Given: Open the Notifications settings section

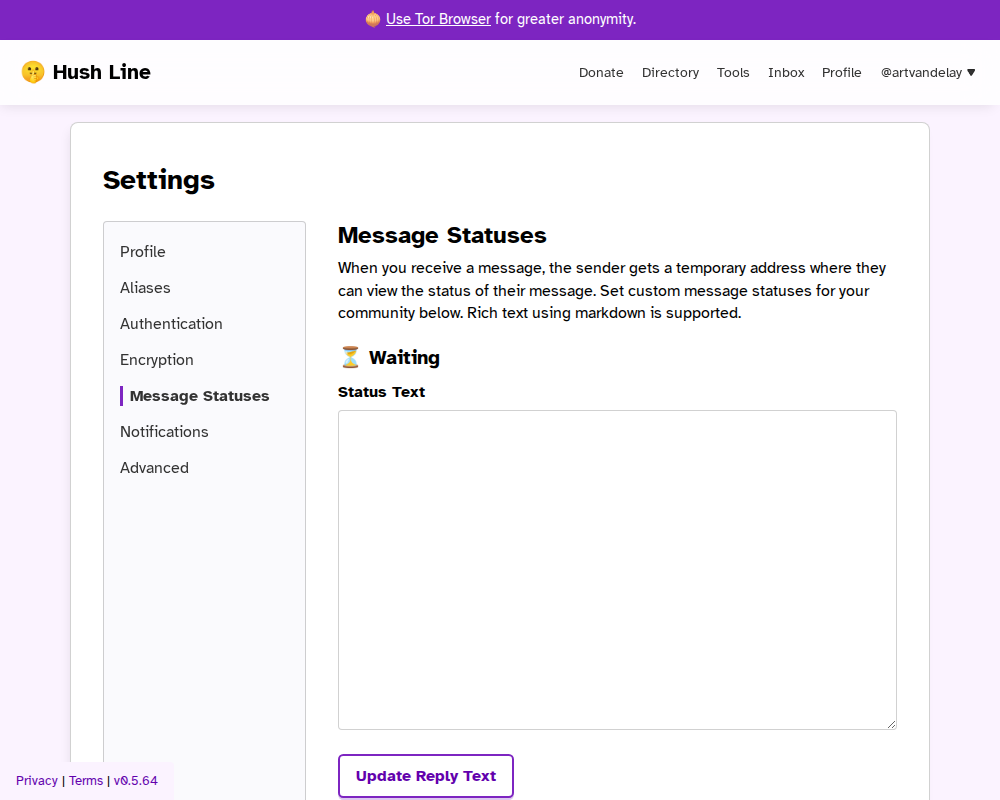Looking at the screenshot, I should point(164,432).
